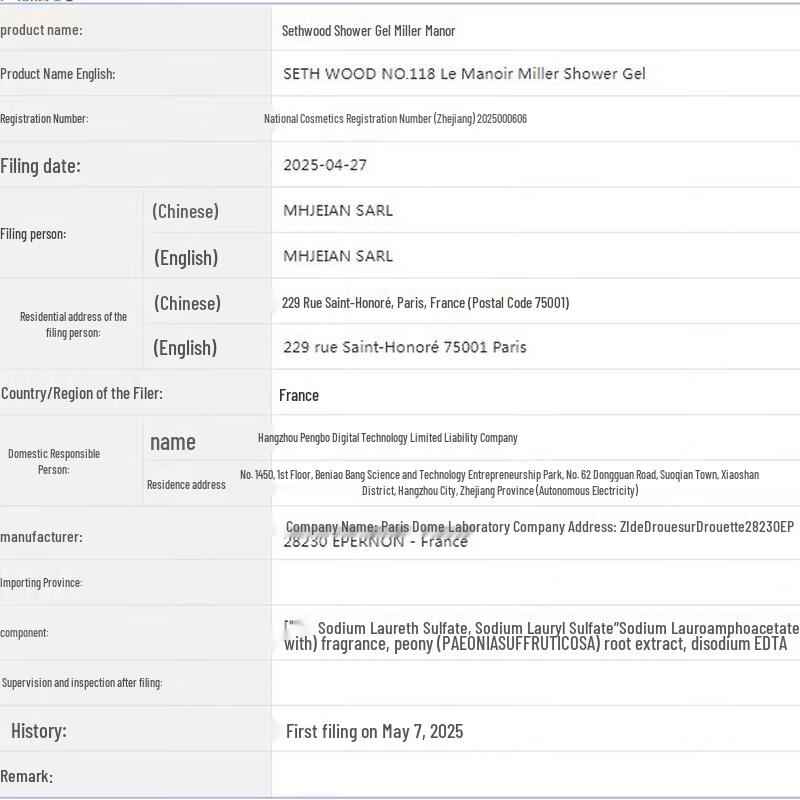Select 'Hangzhou Pengbo Digital Technology Limited Liability Company'

[388, 438]
